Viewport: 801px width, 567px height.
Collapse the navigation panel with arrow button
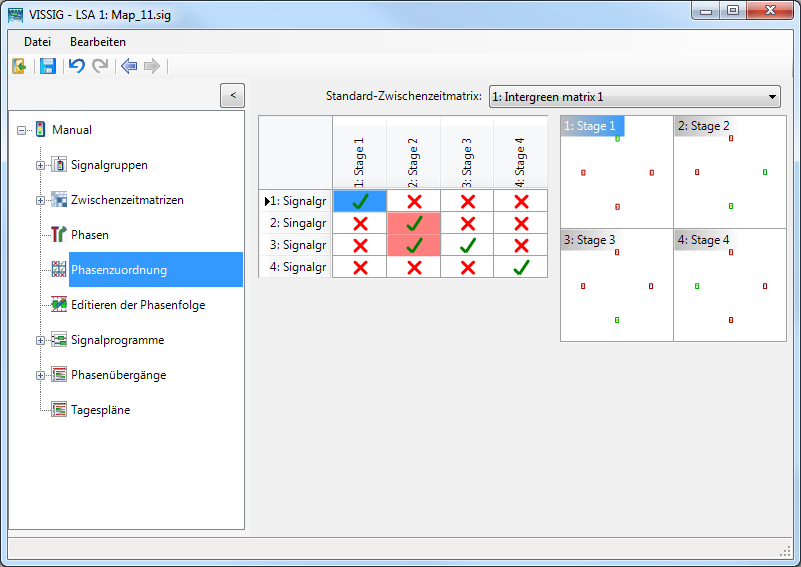tap(232, 95)
